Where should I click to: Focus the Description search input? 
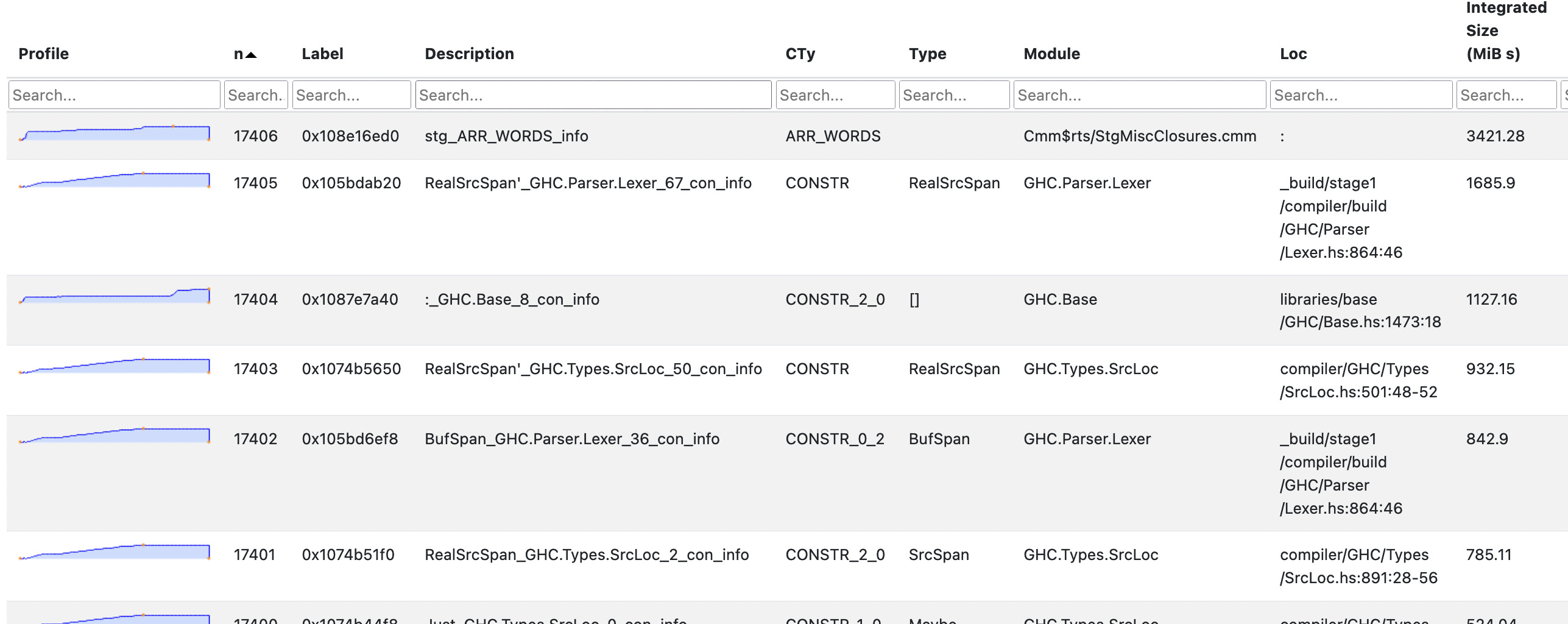tap(593, 95)
